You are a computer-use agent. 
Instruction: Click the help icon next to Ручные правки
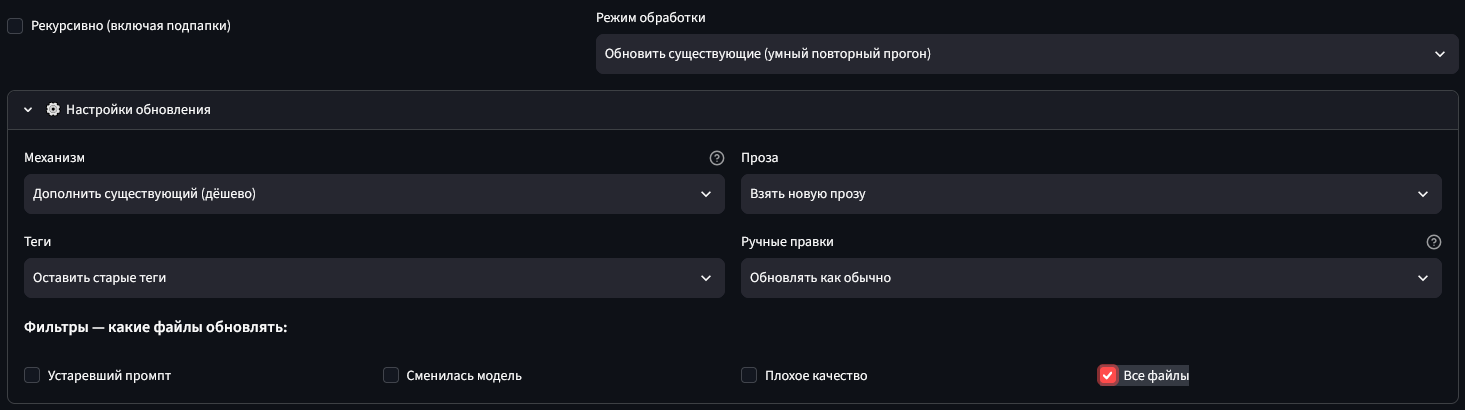click(1433, 242)
